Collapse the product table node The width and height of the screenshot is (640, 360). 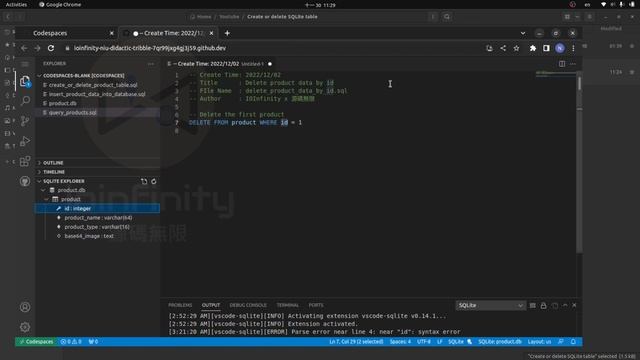click(47, 199)
